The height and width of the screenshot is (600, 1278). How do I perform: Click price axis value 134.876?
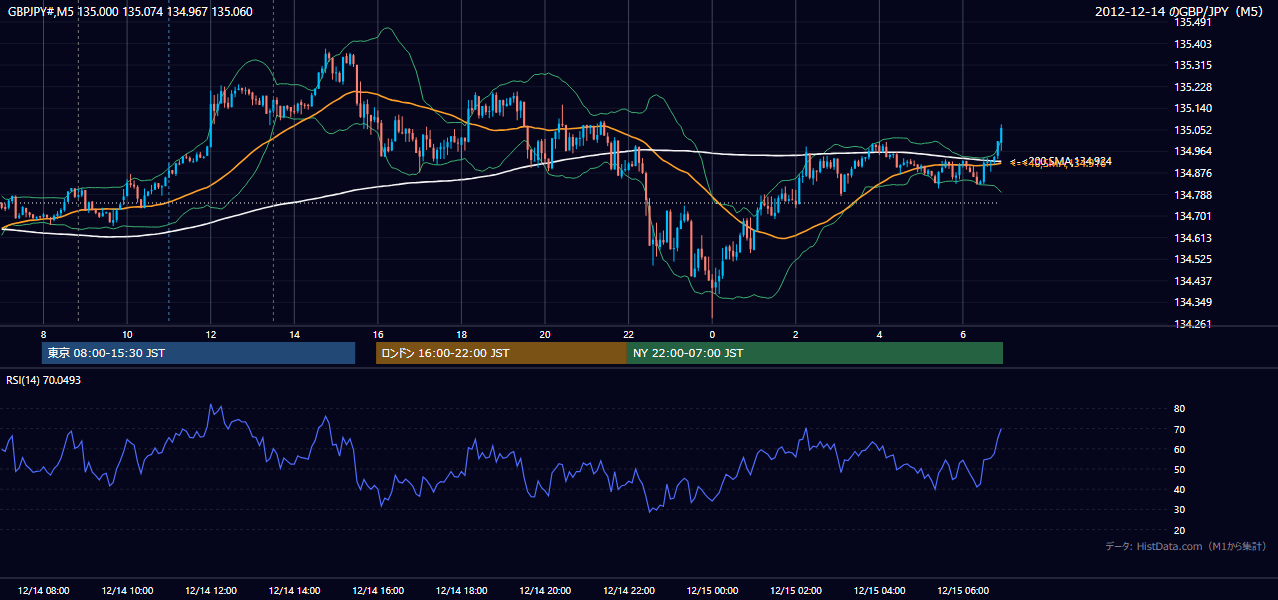click(1191, 173)
